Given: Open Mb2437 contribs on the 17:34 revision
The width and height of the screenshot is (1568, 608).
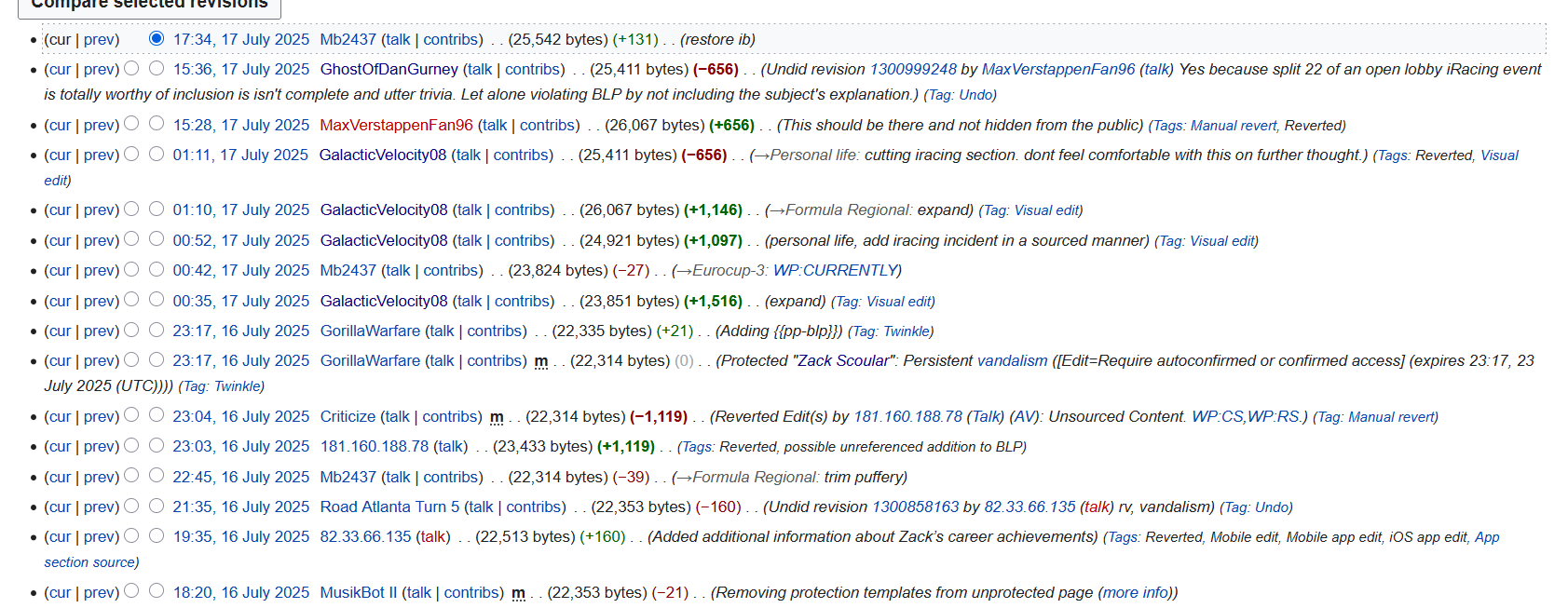Looking at the screenshot, I should tap(451, 39).
